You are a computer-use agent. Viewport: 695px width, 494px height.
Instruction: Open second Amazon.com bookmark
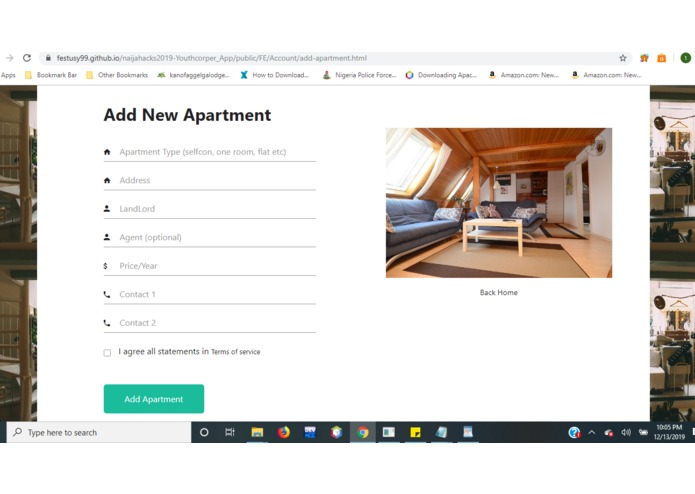(x=607, y=75)
